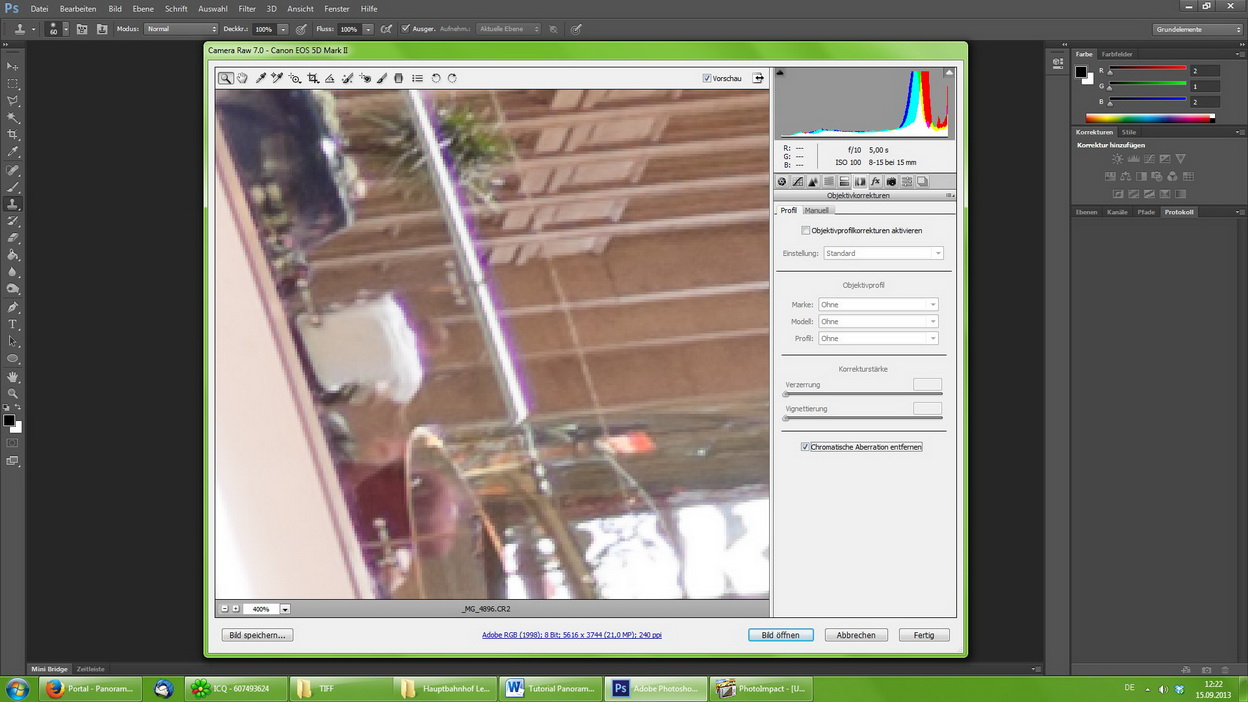Viewport: 1248px width, 702px height.
Task: Uncheck Chromatische Aberration entfernen
Action: pyautogui.click(x=806, y=447)
